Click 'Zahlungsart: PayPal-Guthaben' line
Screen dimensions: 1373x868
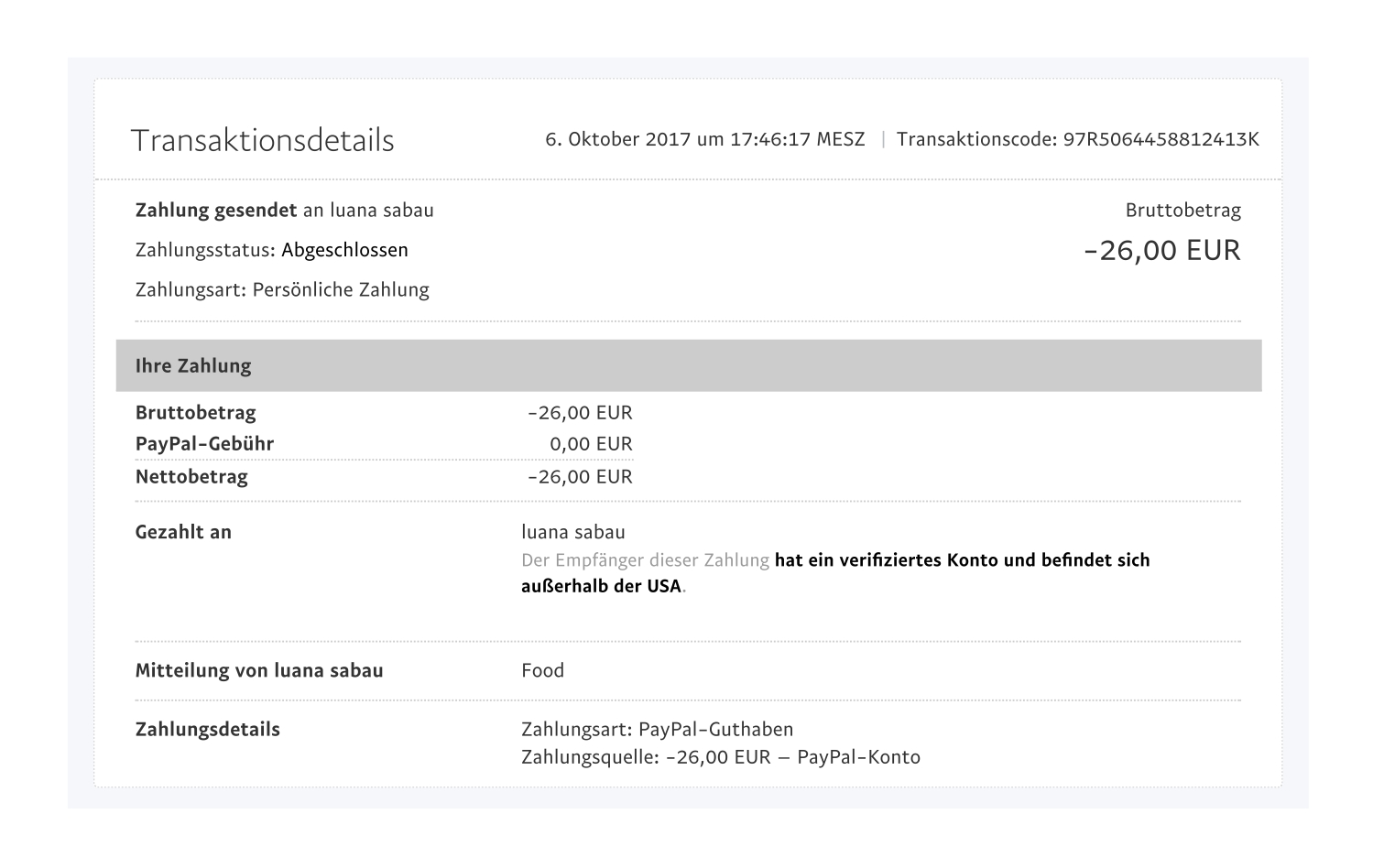click(657, 730)
